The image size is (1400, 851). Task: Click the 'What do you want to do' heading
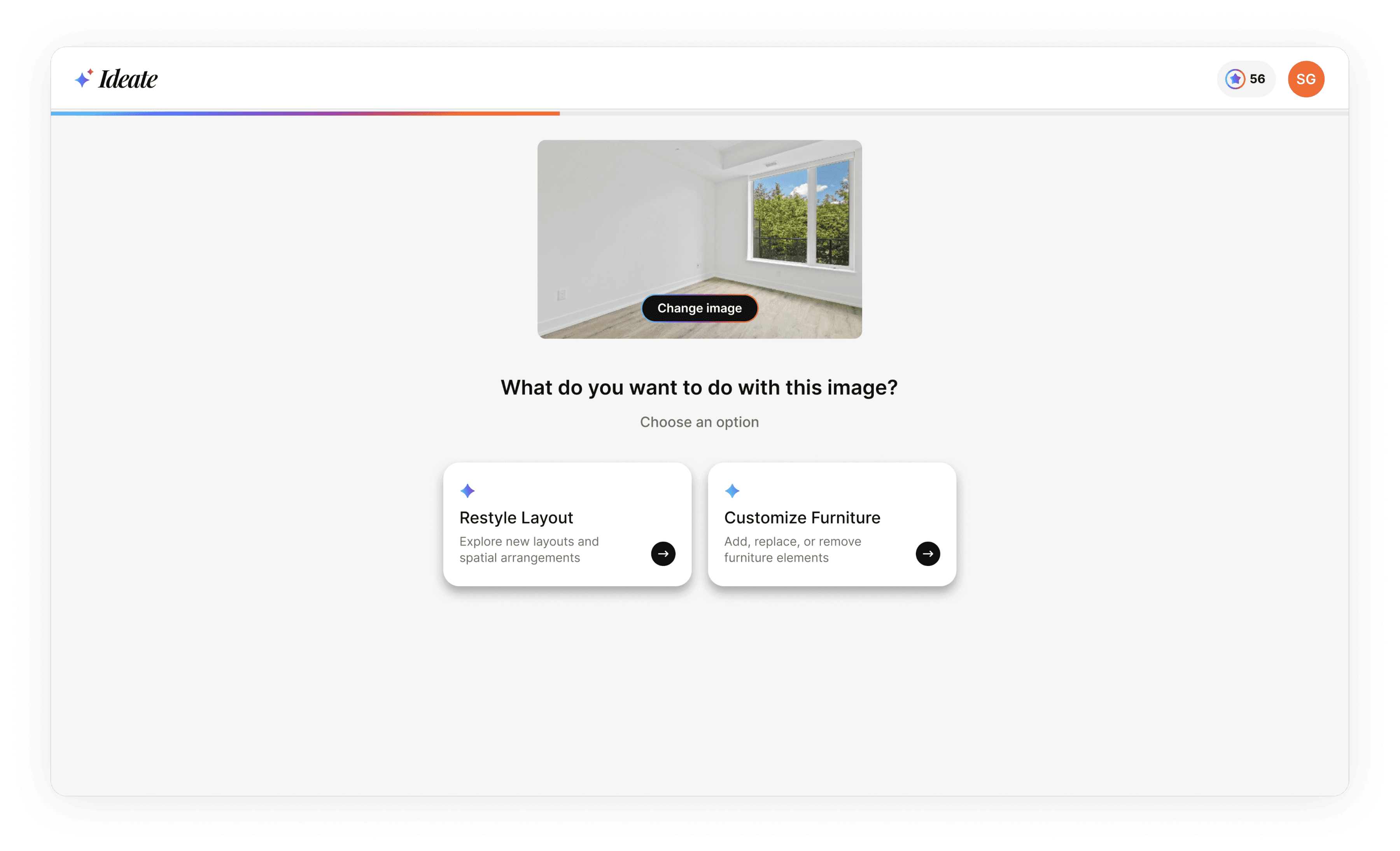(x=699, y=387)
